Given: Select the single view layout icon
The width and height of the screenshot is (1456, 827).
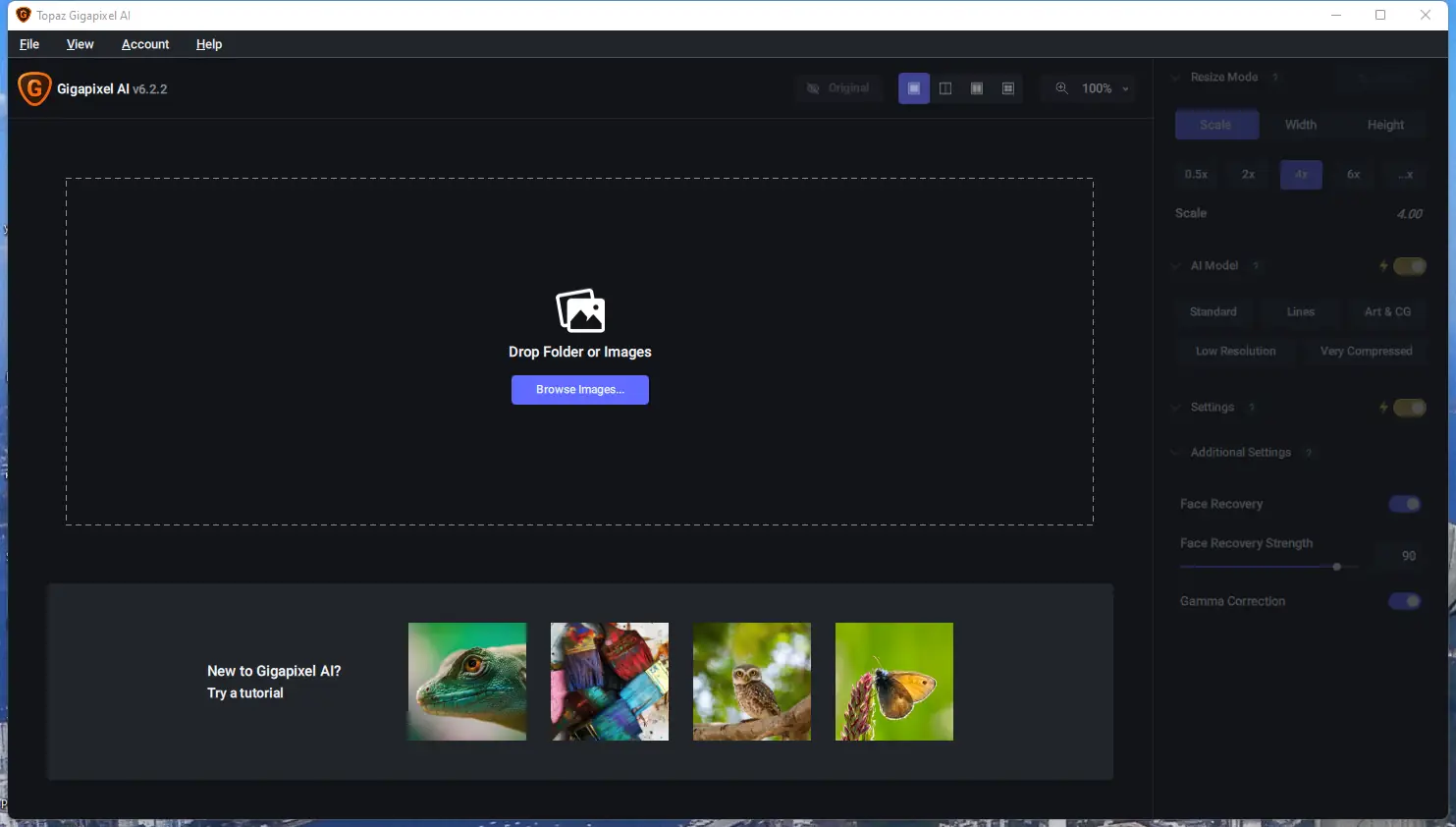Looking at the screenshot, I should tap(914, 88).
